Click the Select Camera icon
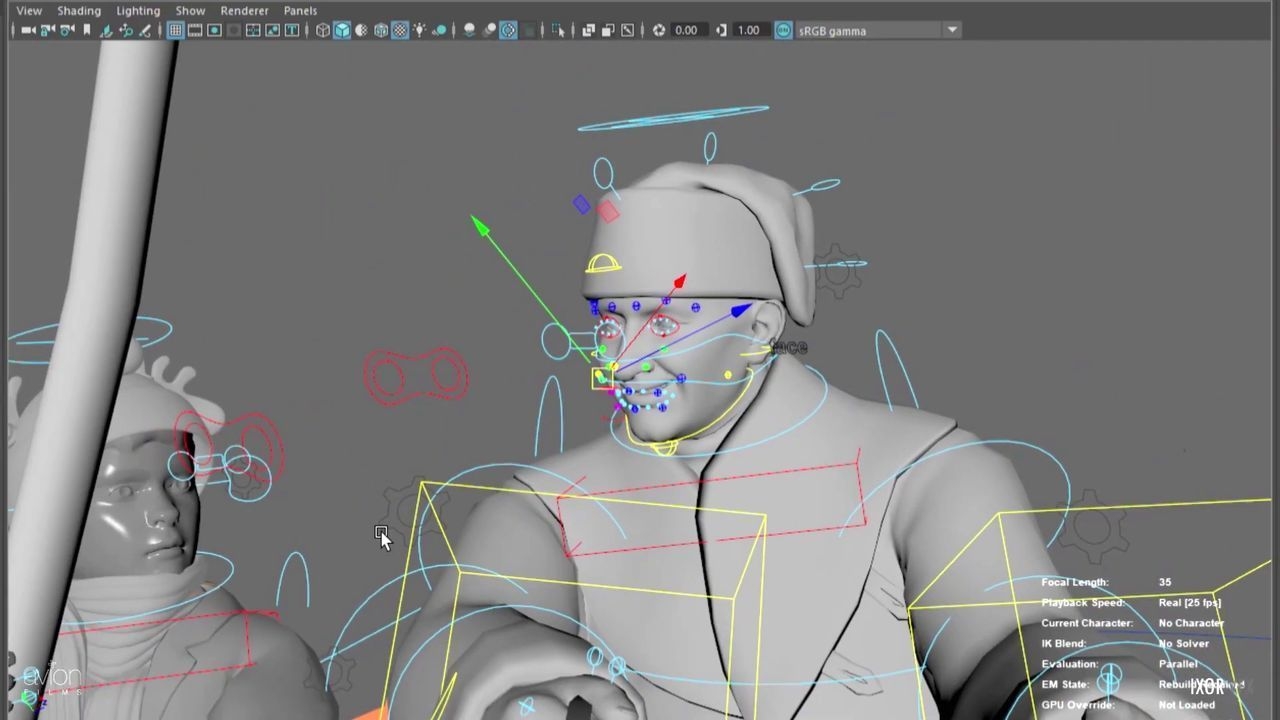The height and width of the screenshot is (720, 1280). [x=28, y=30]
